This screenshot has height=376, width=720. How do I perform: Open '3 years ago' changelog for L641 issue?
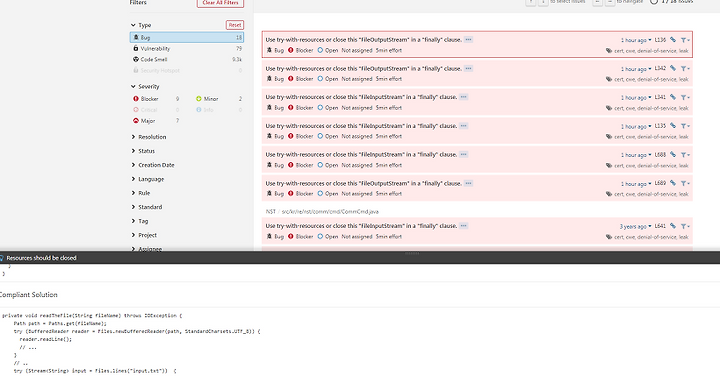(636, 226)
